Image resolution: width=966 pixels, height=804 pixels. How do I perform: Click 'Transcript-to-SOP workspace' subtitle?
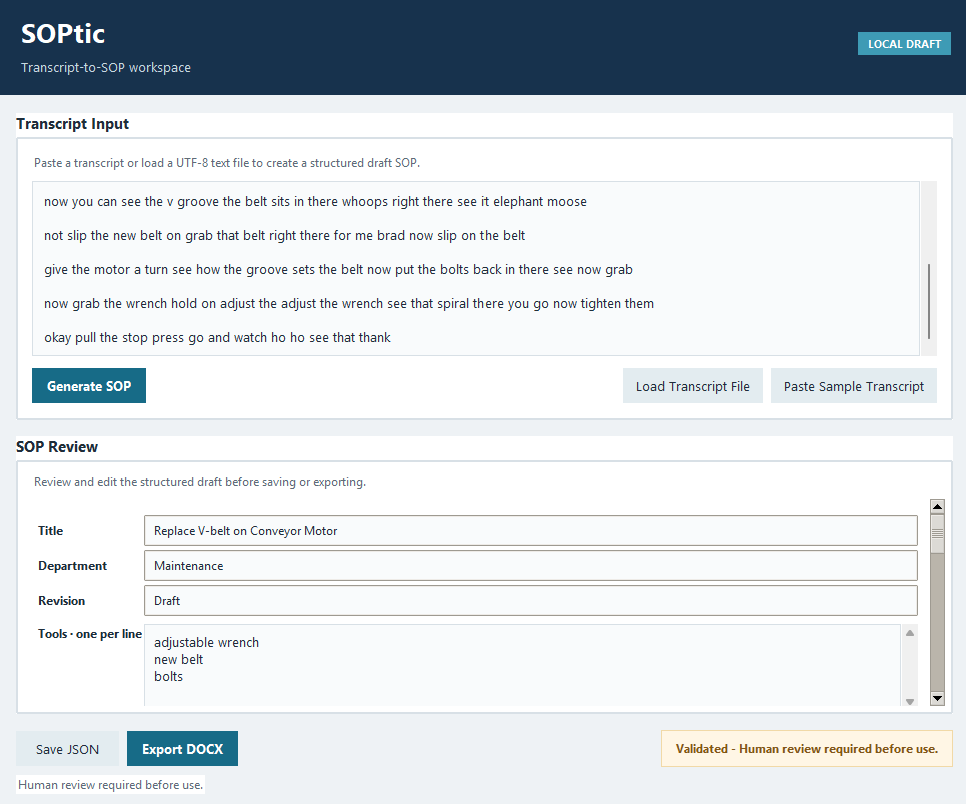click(106, 67)
